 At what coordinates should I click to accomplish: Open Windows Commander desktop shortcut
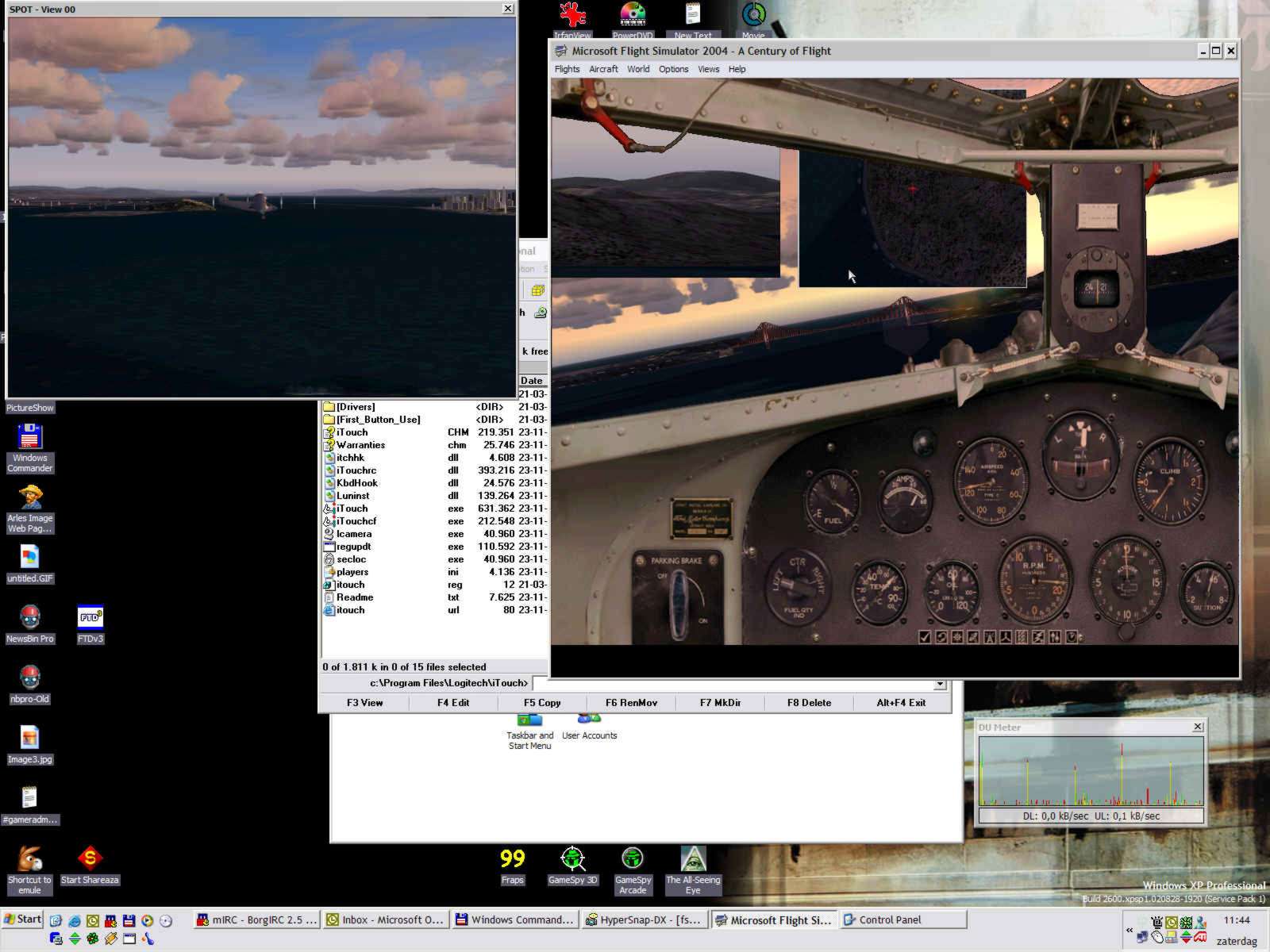pyautogui.click(x=29, y=448)
